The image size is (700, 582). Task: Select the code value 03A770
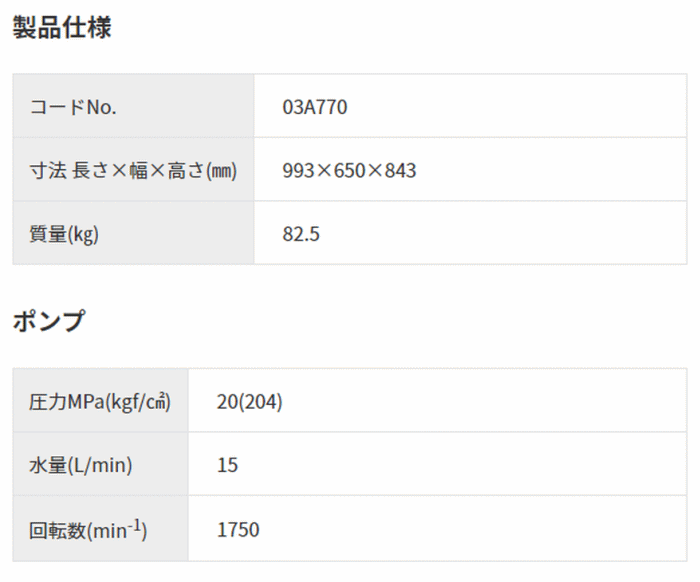(x=315, y=107)
